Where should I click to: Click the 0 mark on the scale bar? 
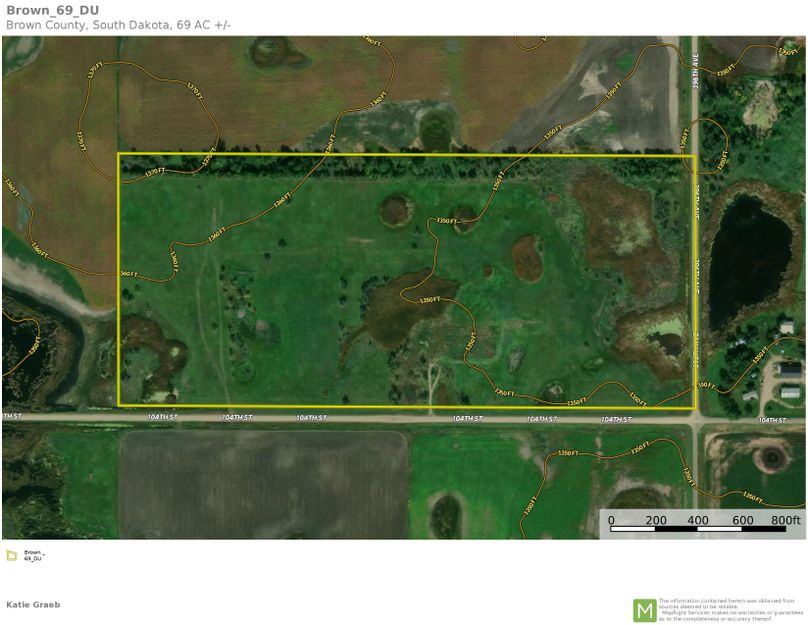pyautogui.click(x=611, y=520)
